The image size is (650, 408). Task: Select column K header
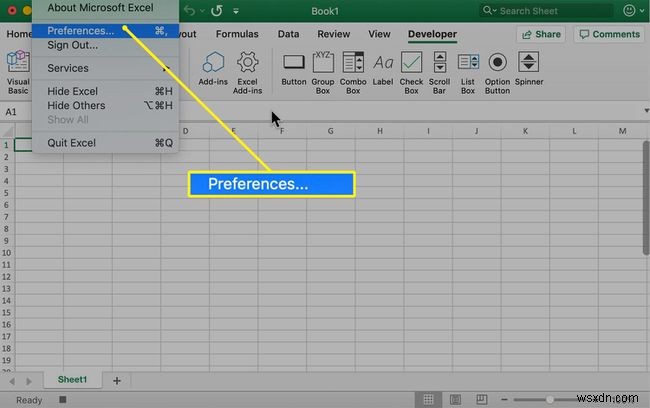point(525,131)
